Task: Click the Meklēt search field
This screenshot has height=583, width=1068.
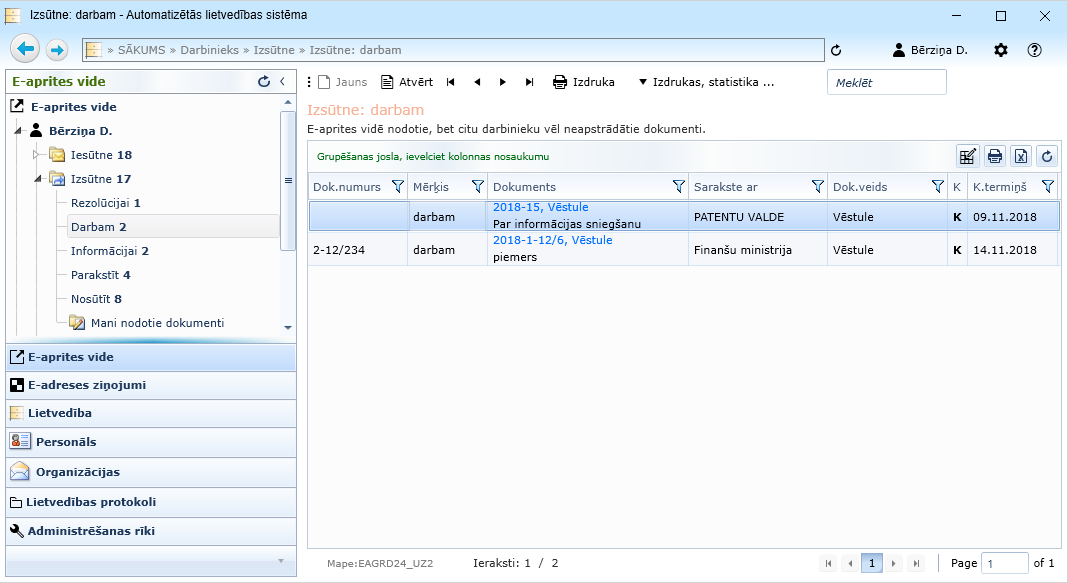Action: (886, 83)
